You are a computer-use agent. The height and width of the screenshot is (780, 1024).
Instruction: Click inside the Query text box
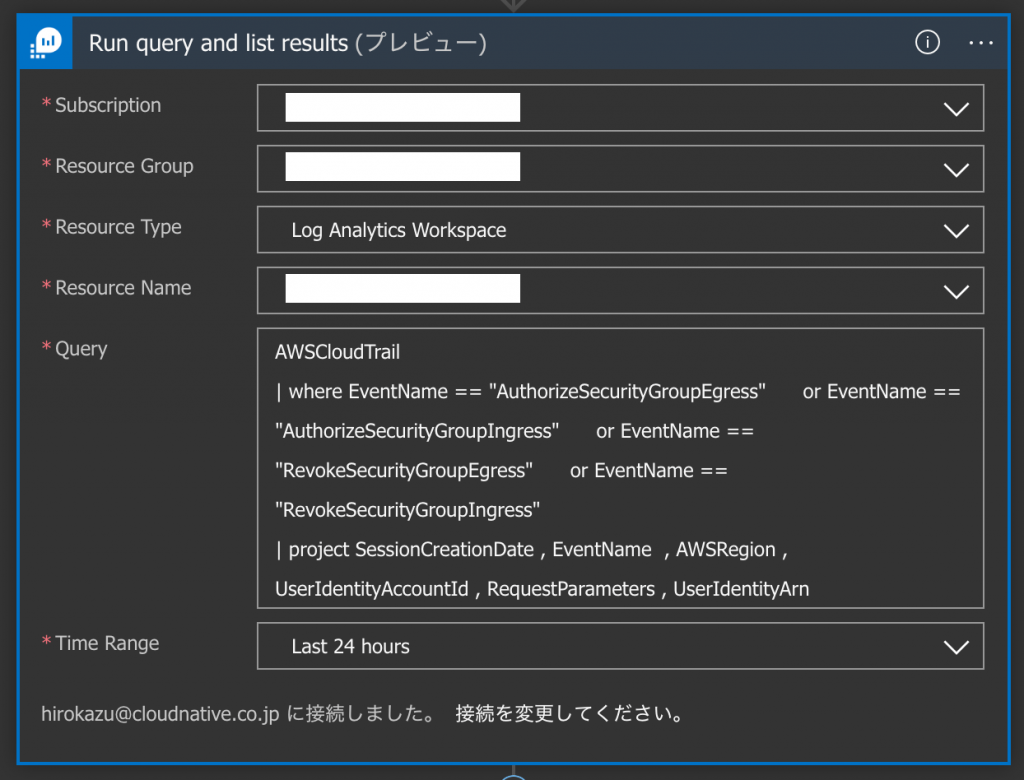click(620, 468)
